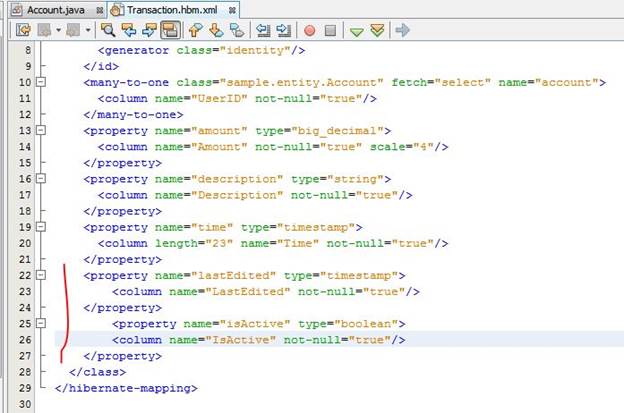Image resolution: width=624 pixels, height=413 pixels.
Task: Click the </class> closing tag
Action: click(98, 372)
